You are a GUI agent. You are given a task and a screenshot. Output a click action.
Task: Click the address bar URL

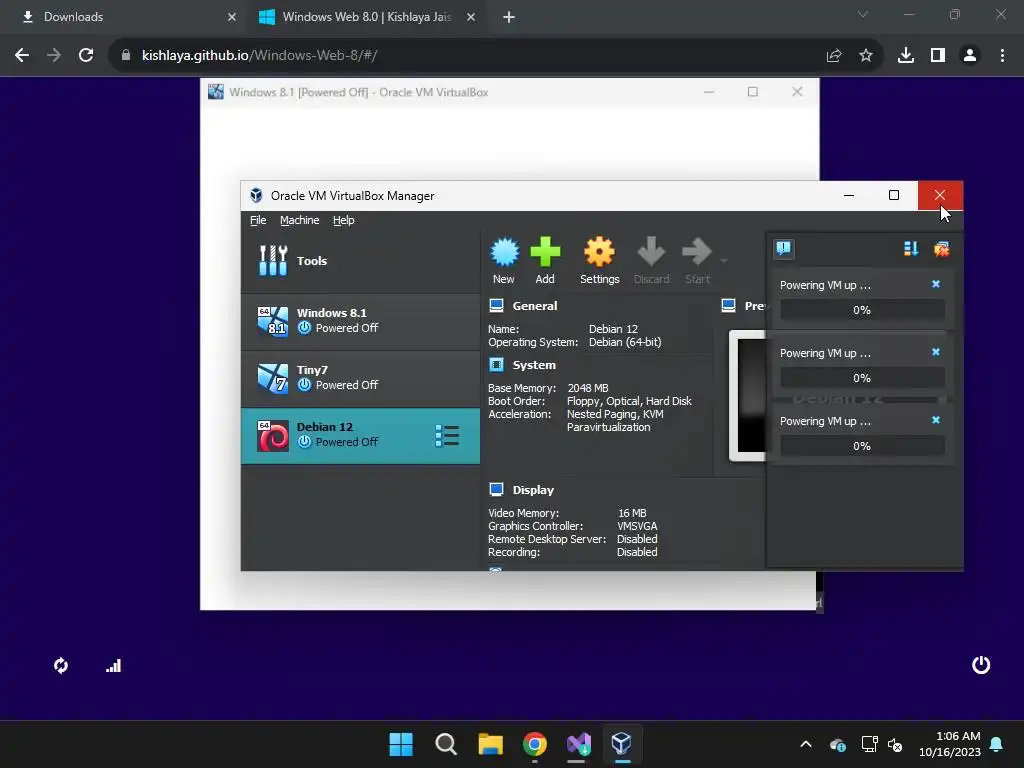(259, 56)
